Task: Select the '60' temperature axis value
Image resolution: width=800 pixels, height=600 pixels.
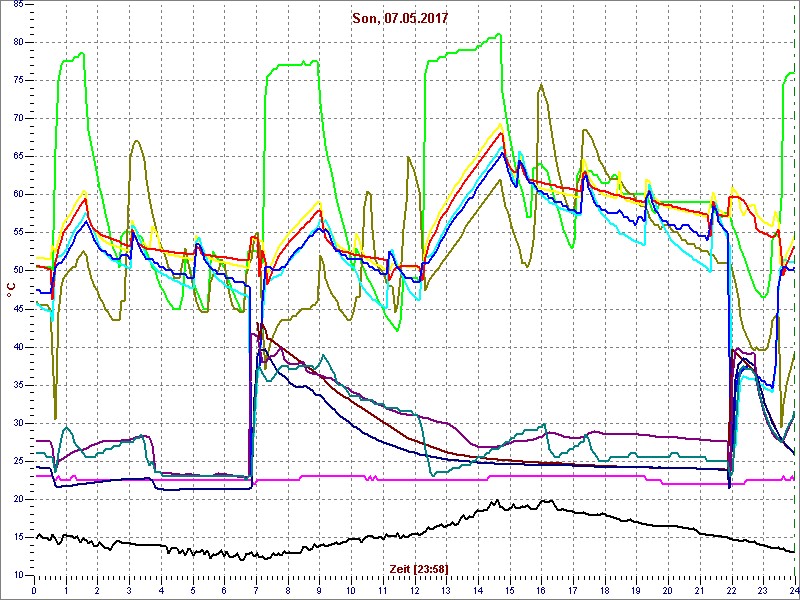Action: (x=17, y=194)
